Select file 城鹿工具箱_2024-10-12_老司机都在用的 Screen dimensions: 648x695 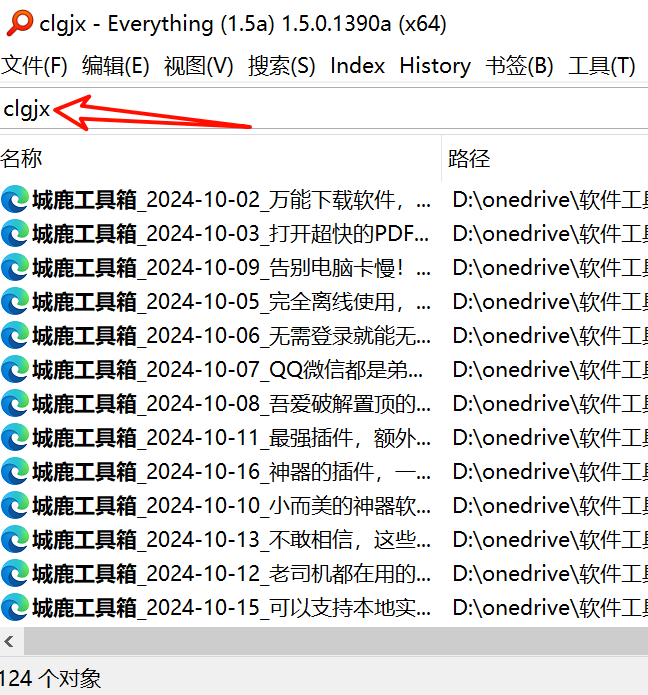[x=231, y=574]
